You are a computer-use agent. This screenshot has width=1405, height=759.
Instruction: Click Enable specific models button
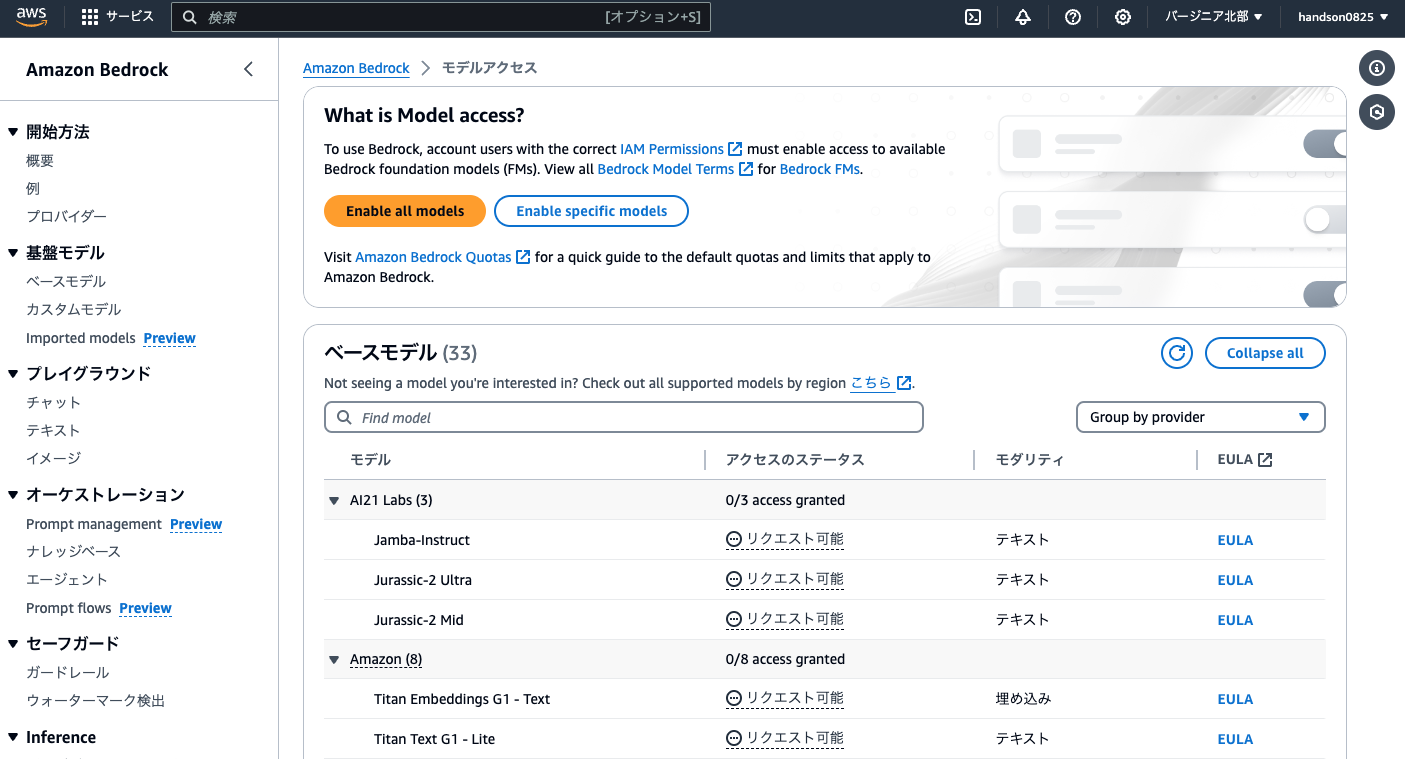(591, 211)
